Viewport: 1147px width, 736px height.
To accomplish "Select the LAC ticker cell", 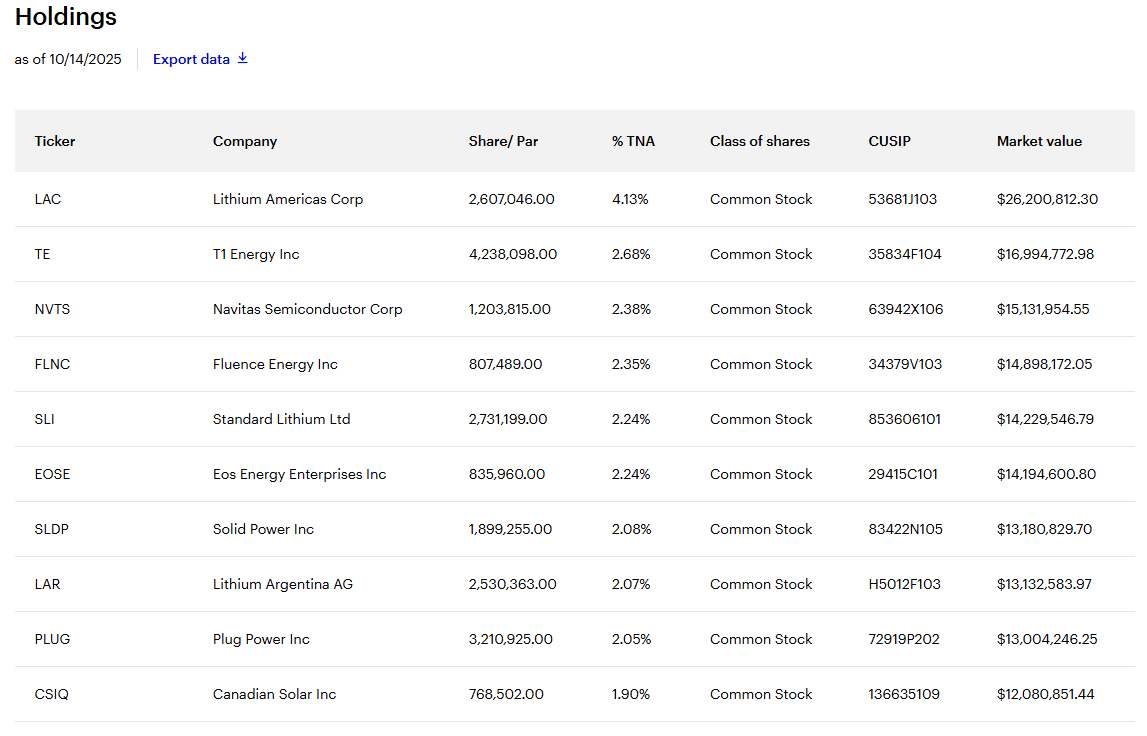I will coord(48,199).
